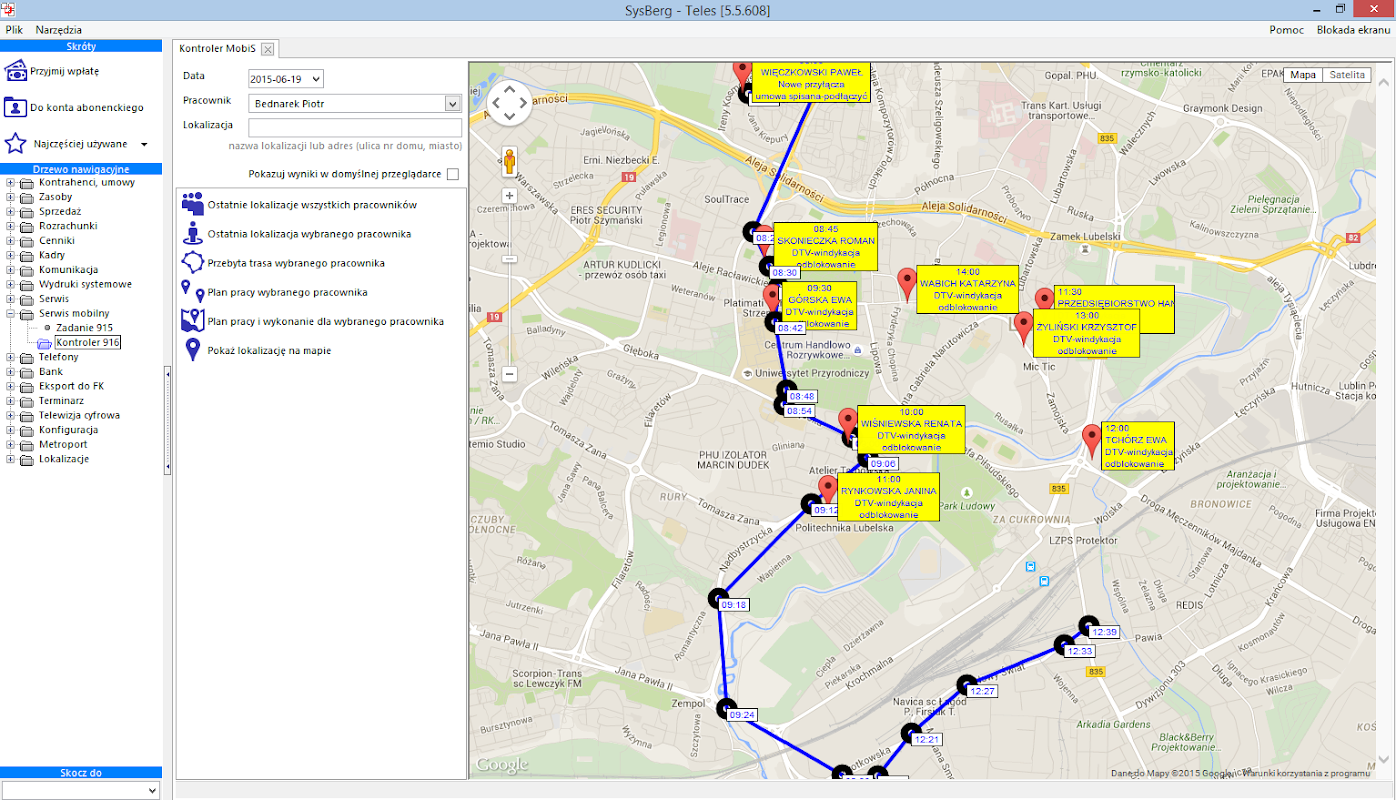Expand the Konfiguracja tree node
Screen dimensions: 1396x800
coord(11,430)
